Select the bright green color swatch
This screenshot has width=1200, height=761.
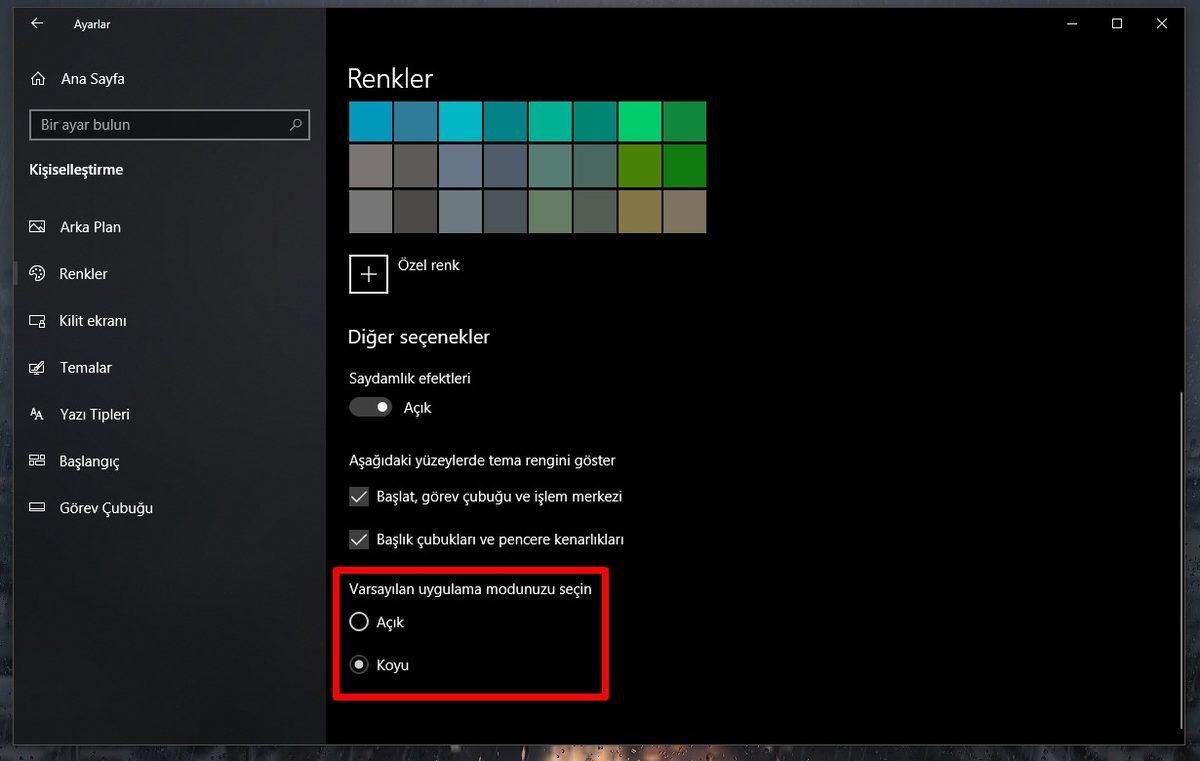[640, 120]
